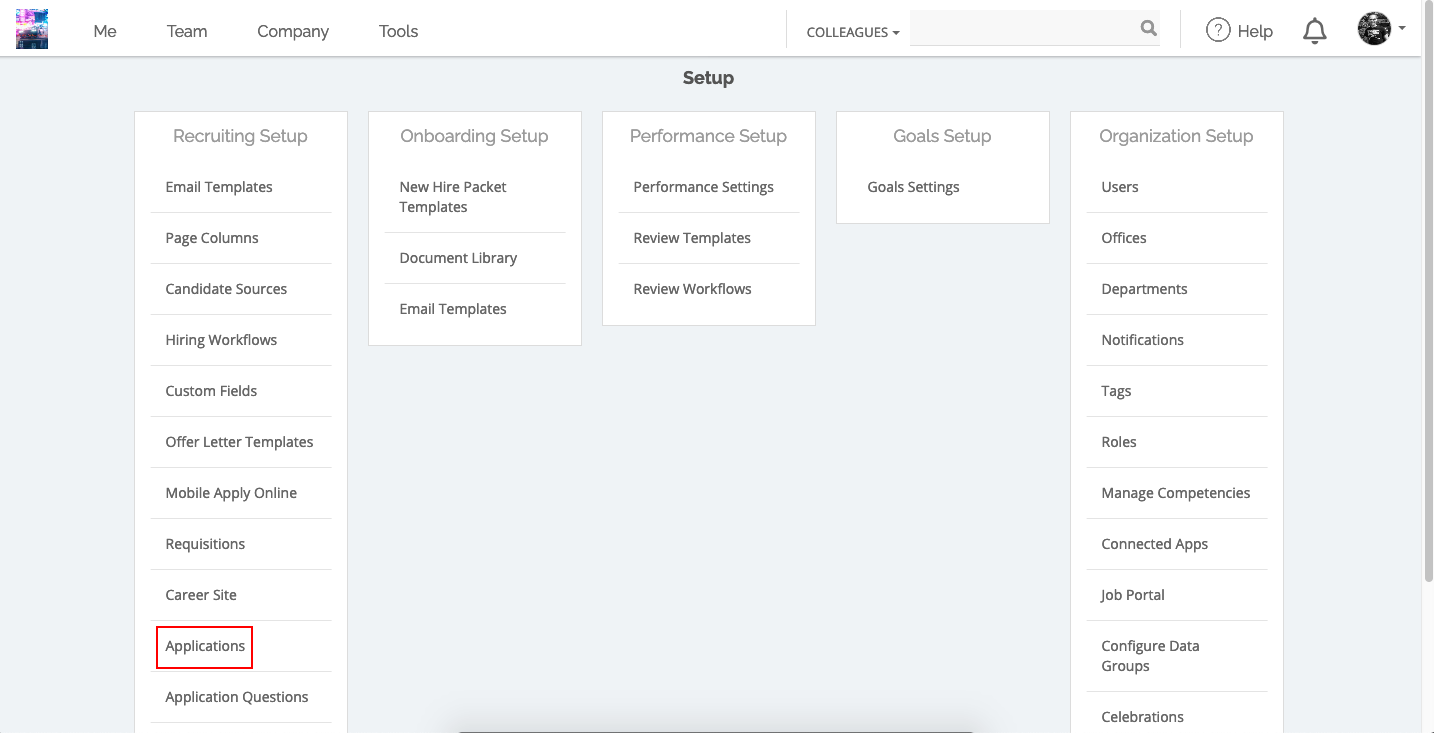Expand the COLLEAGUES search dropdown

point(853,32)
